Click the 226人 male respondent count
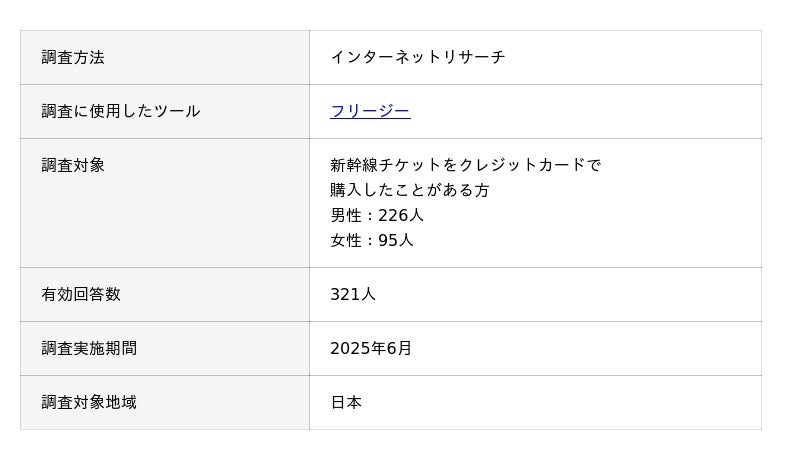The width and height of the screenshot is (800, 460). click(401, 215)
